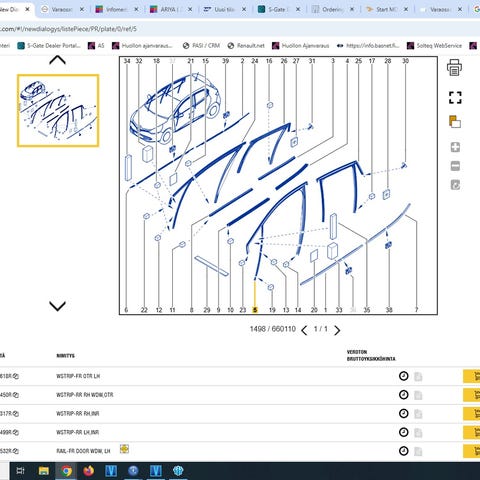Click callout number 29 at diagram bottom
The image size is (480, 480).
(207, 310)
